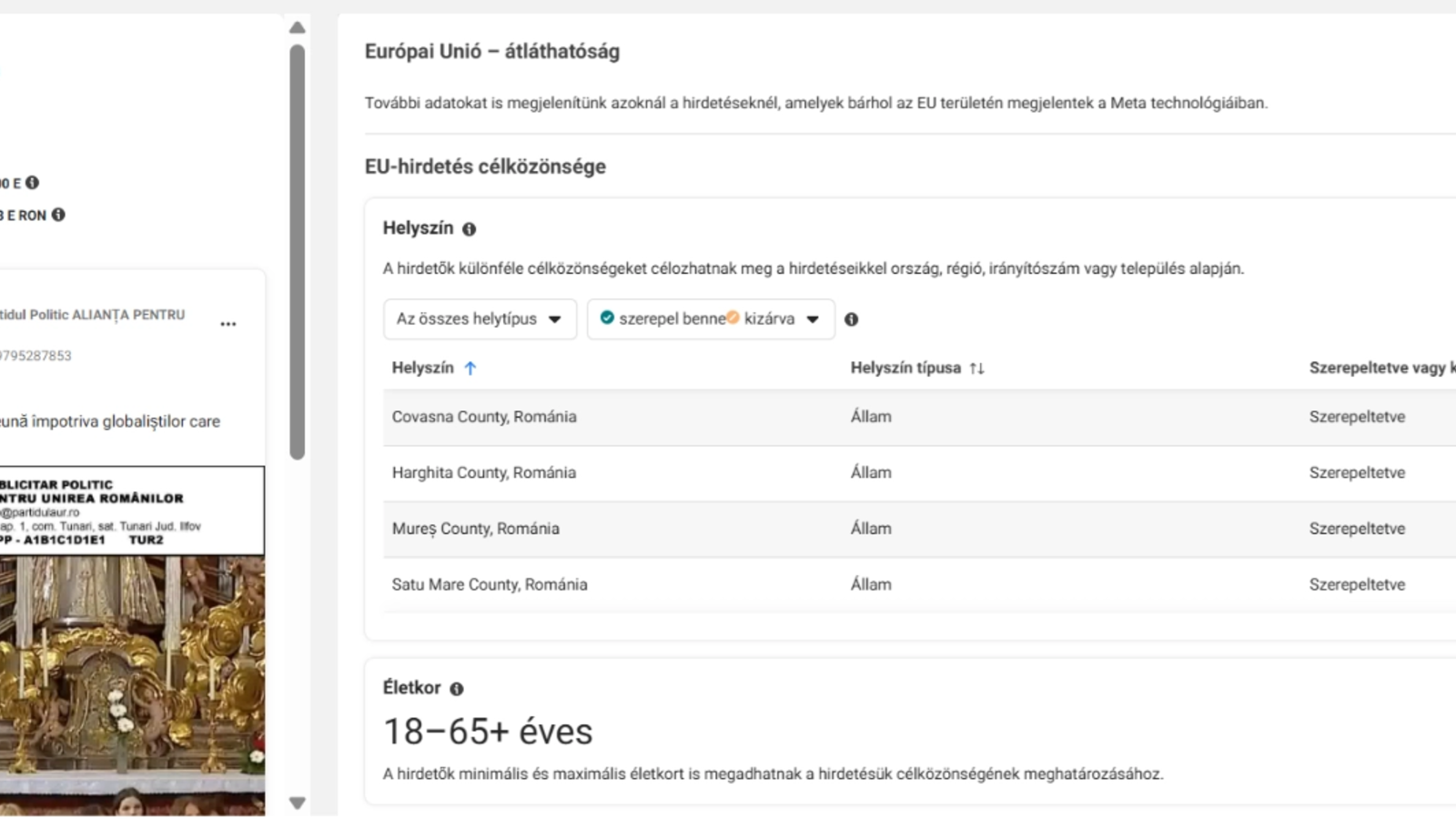1456x819 pixels.
Task: Click the info icon next to Helyszín heading
Action: click(x=469, y=229)
